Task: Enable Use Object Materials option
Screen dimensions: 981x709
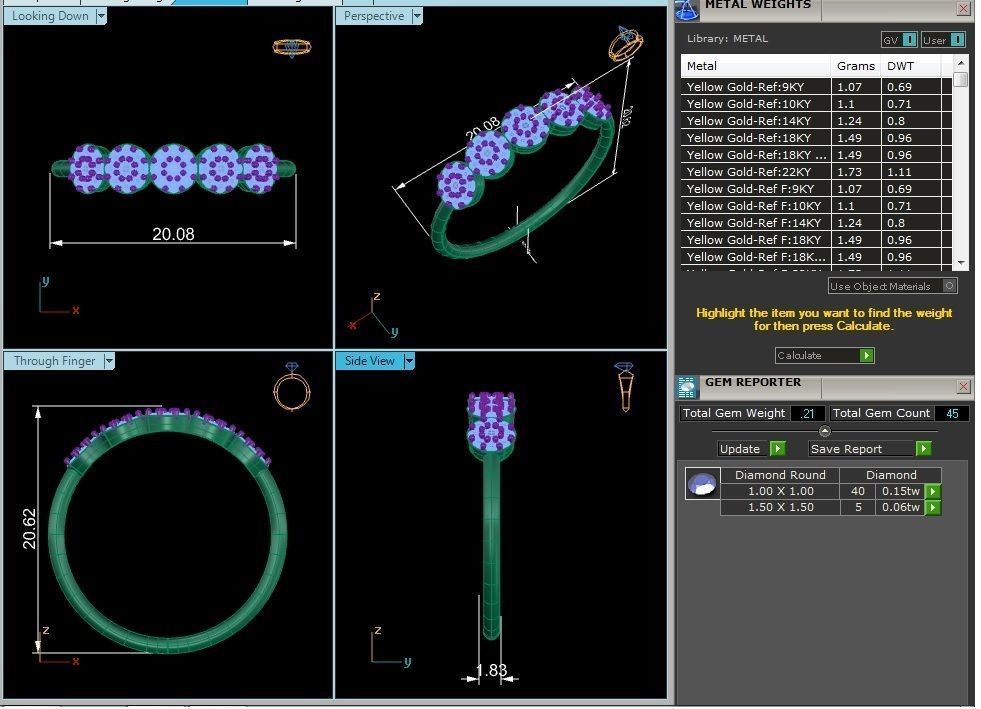Action: (949, 286)
